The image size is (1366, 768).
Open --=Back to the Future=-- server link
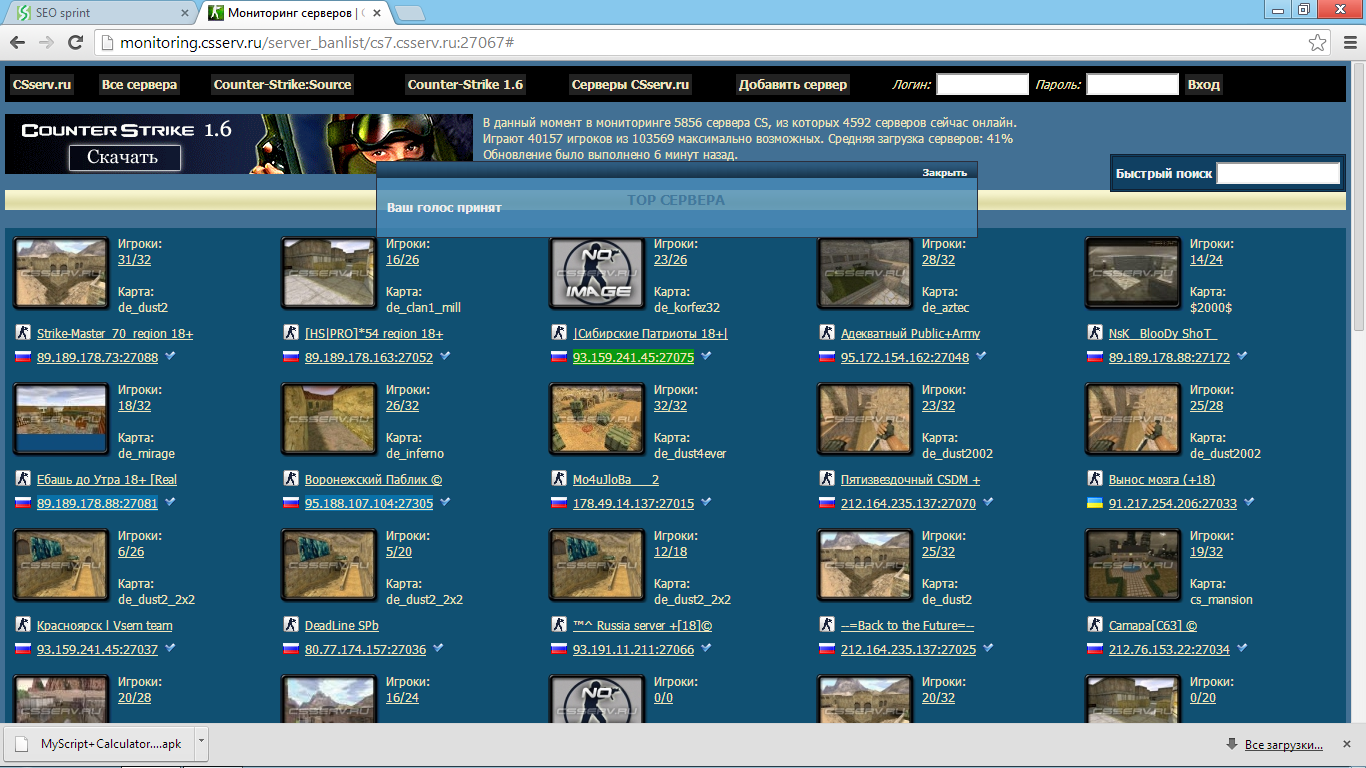[x=908, y=625]
